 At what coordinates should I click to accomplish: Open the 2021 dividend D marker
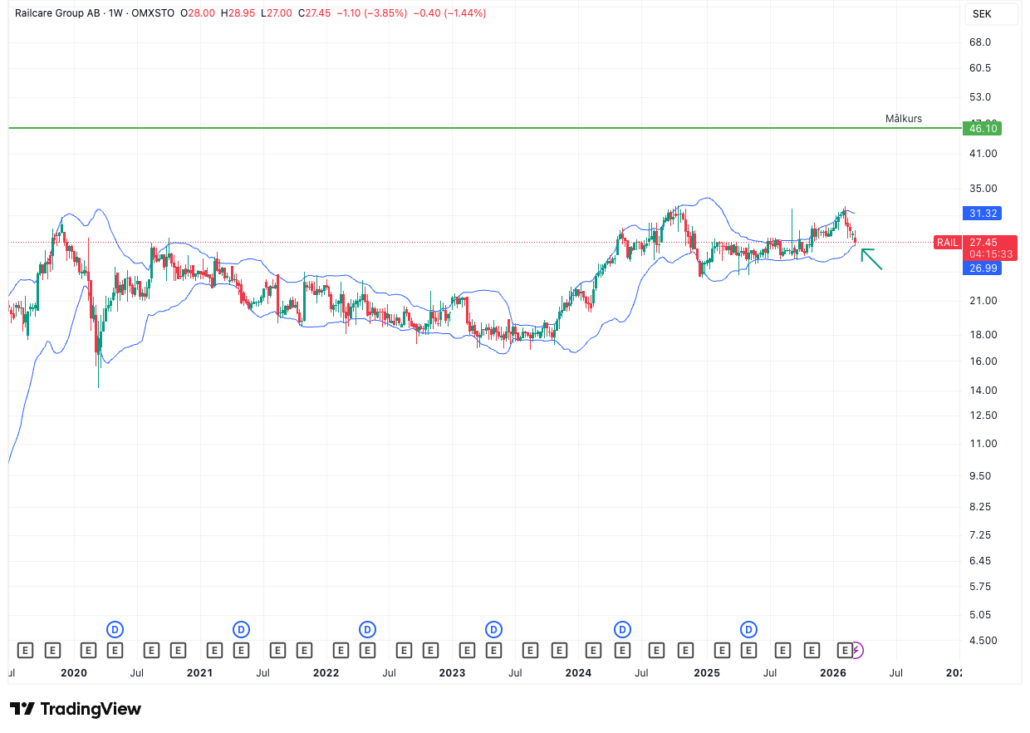[241, 629]
